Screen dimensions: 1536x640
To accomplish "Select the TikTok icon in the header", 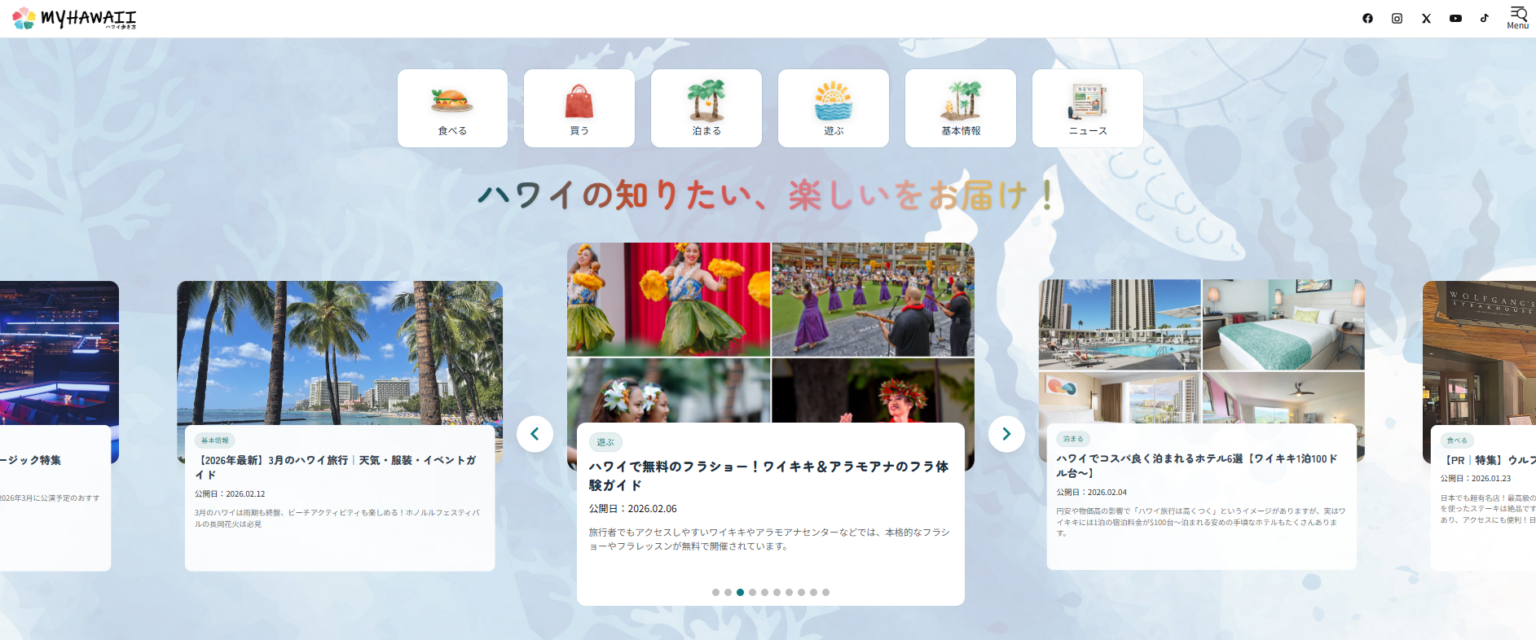I will (x=1484, y=17).
